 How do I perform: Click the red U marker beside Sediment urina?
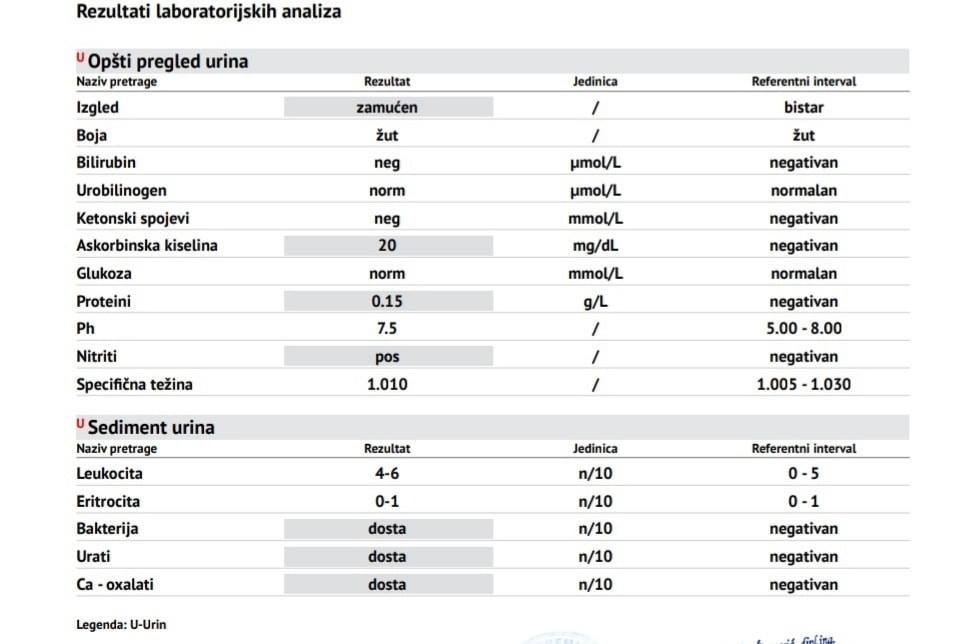[80, 423]
